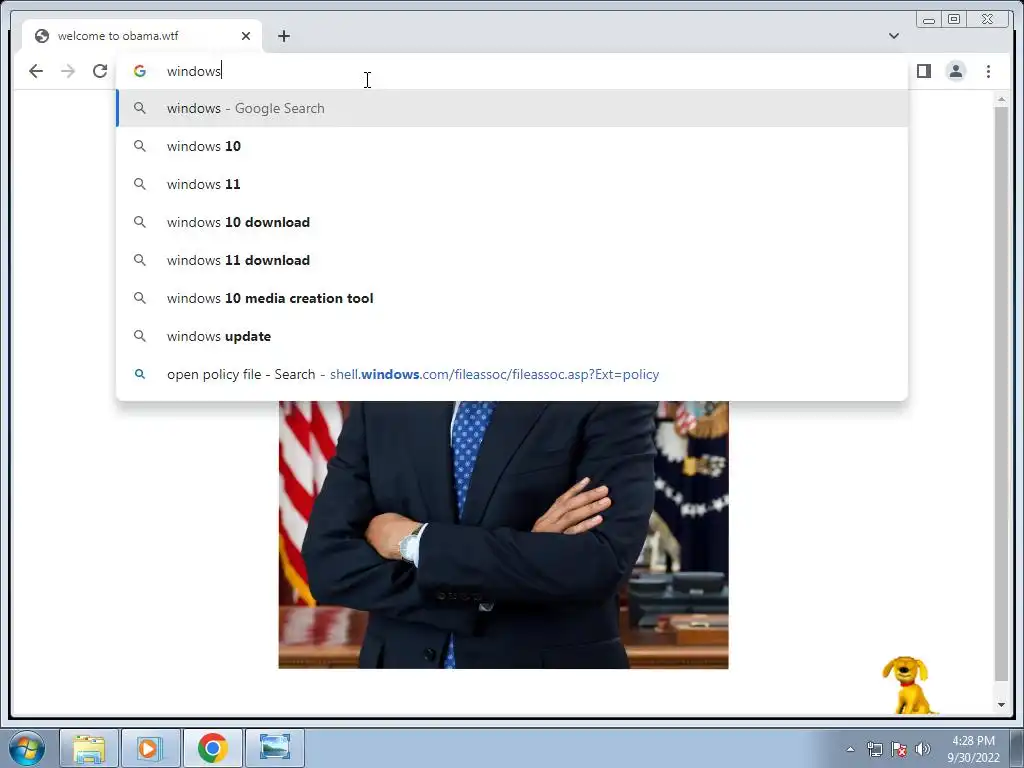Click the address bar text 'windows'

pos(194,71)
